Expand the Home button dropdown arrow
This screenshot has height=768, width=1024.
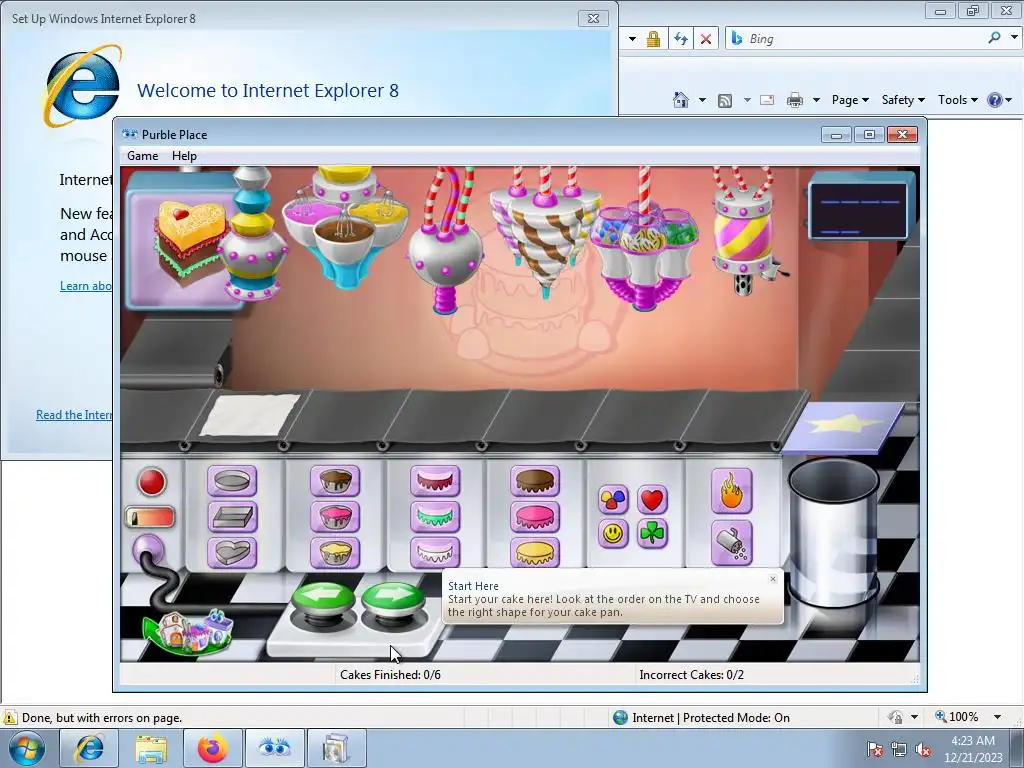click(702, 100)
